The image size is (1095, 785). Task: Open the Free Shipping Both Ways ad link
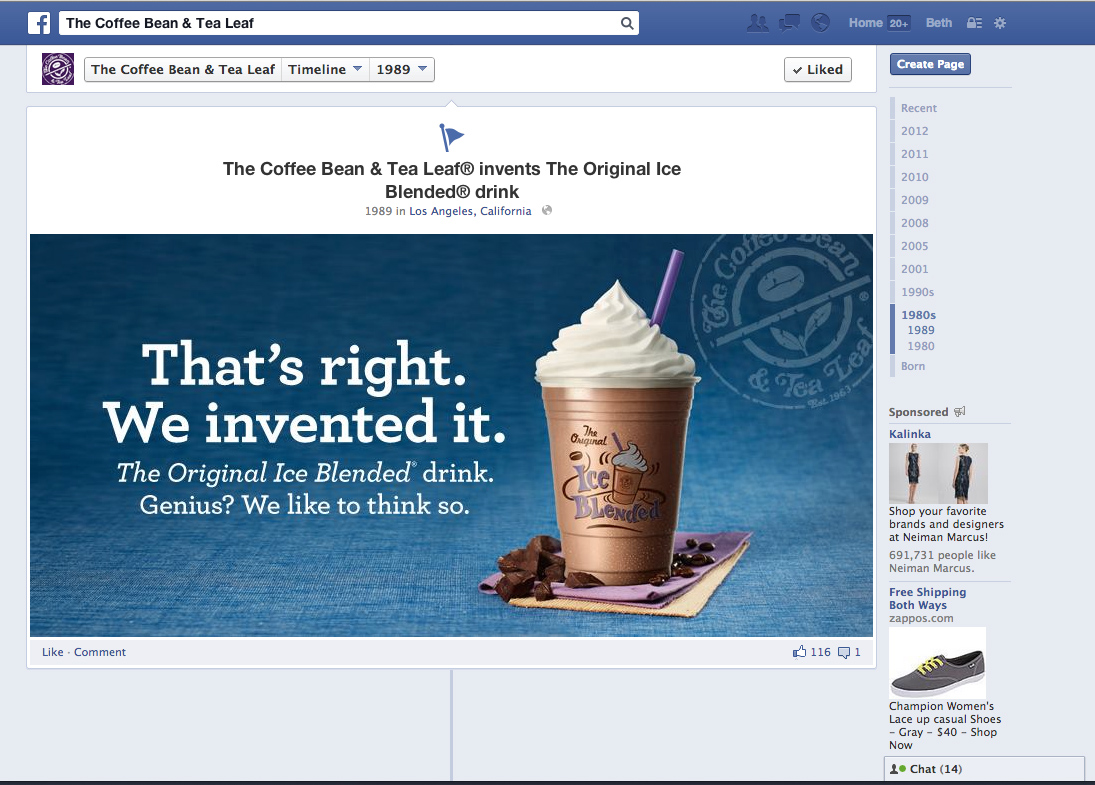tap(927, 599)
